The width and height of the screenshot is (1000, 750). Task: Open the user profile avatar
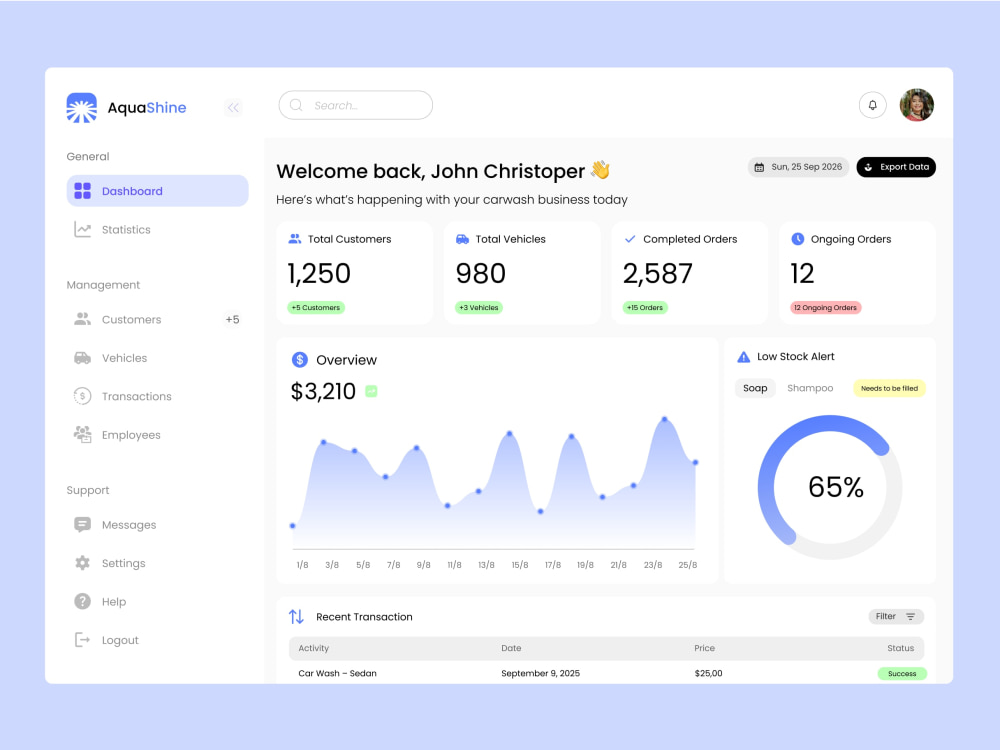tap(916, 105)
